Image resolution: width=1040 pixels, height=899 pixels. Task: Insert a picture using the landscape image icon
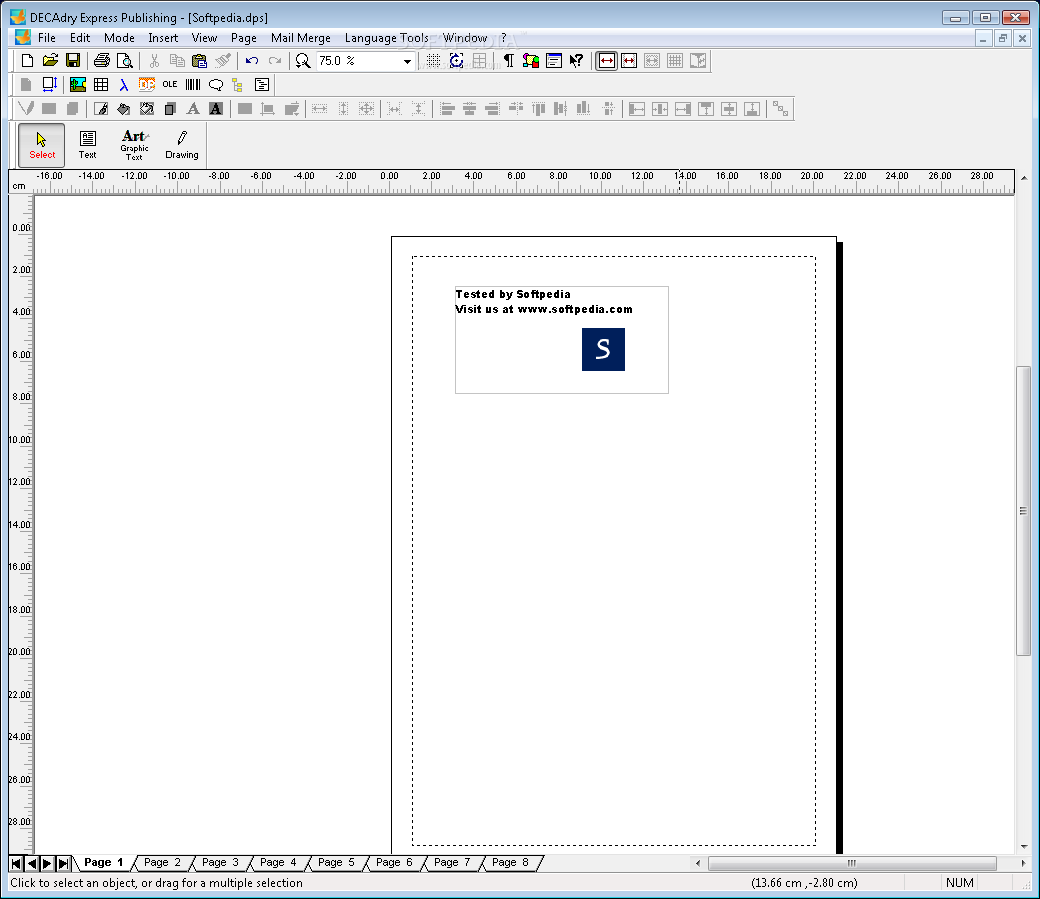coord(78,85)
